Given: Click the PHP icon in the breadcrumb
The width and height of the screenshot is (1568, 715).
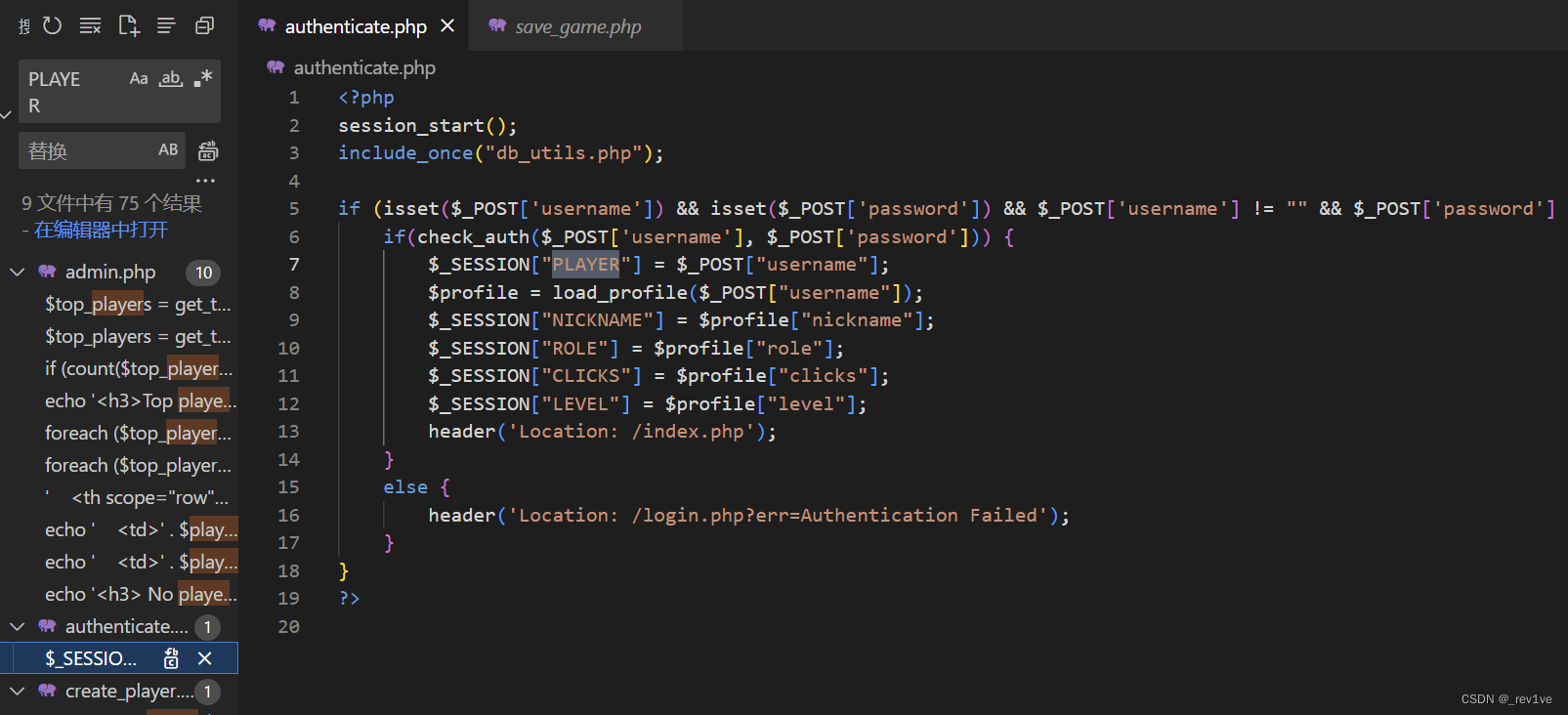Looking at the screenshot, I should 275,67.
